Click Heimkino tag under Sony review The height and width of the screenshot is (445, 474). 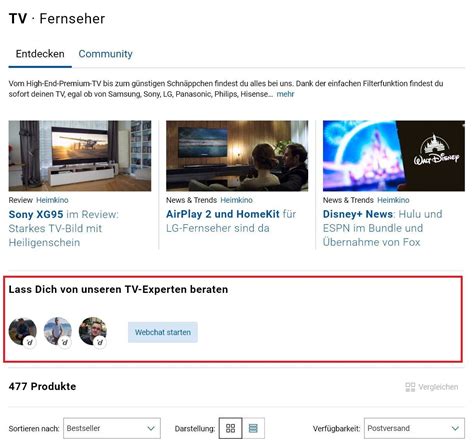point(52,200)
